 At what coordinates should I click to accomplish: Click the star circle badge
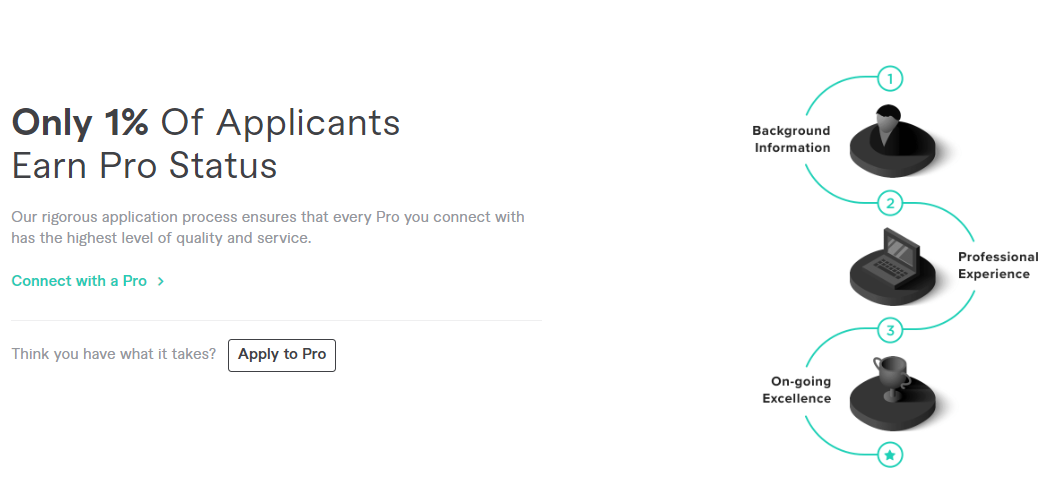(890, 455)
